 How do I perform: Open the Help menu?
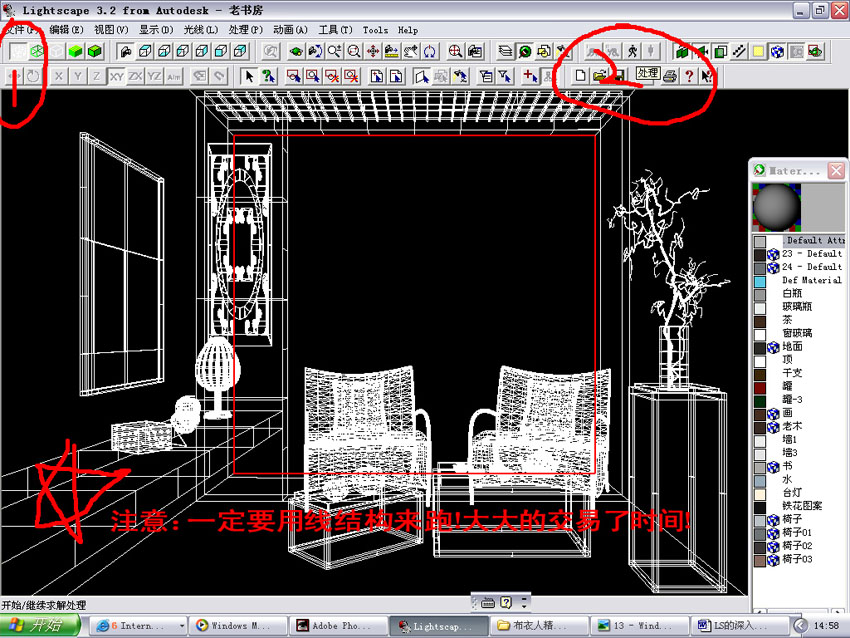click(408, 30)
